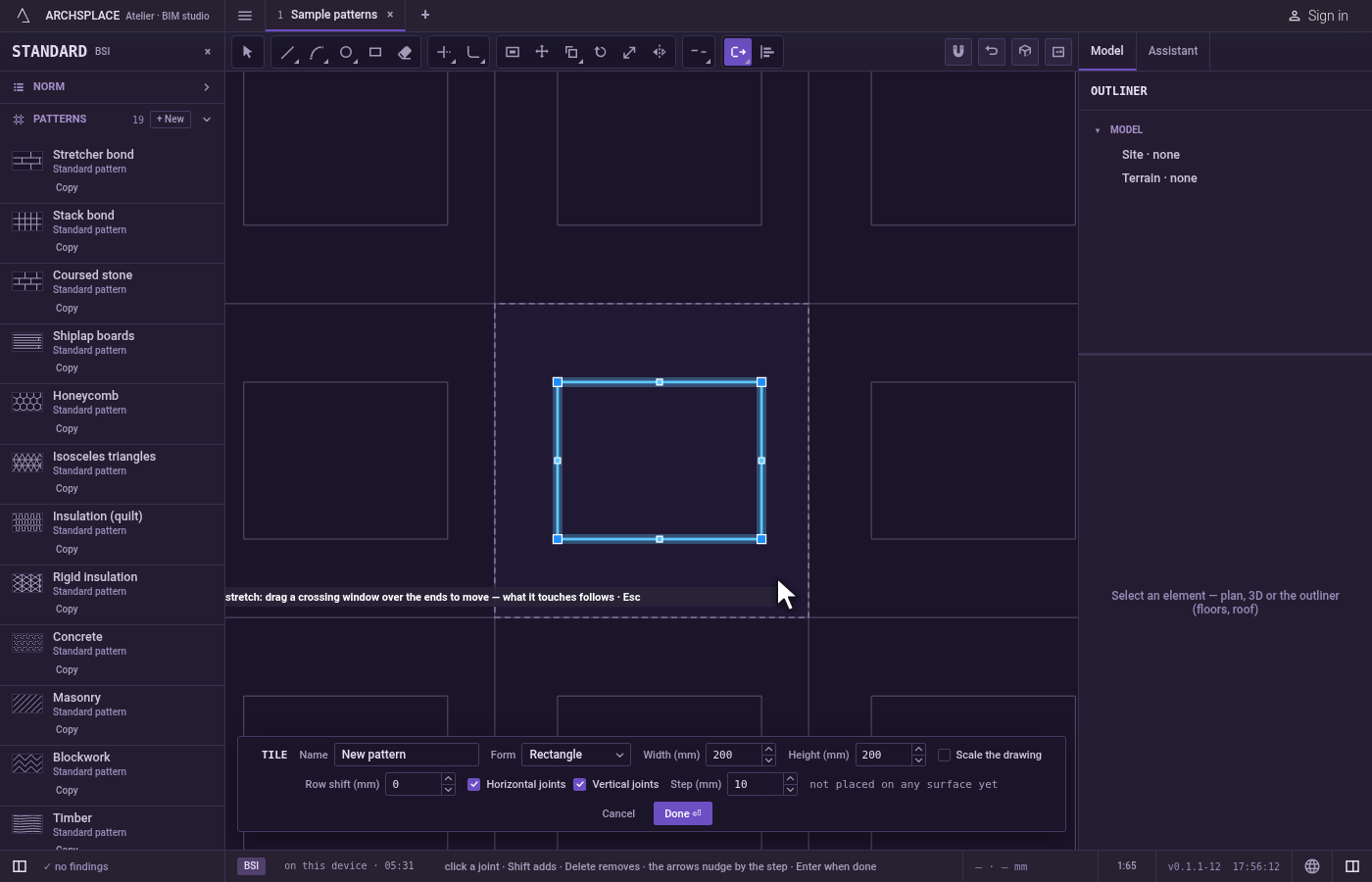Click the Move tool icon
The image size is (1372, 882).
542,52
